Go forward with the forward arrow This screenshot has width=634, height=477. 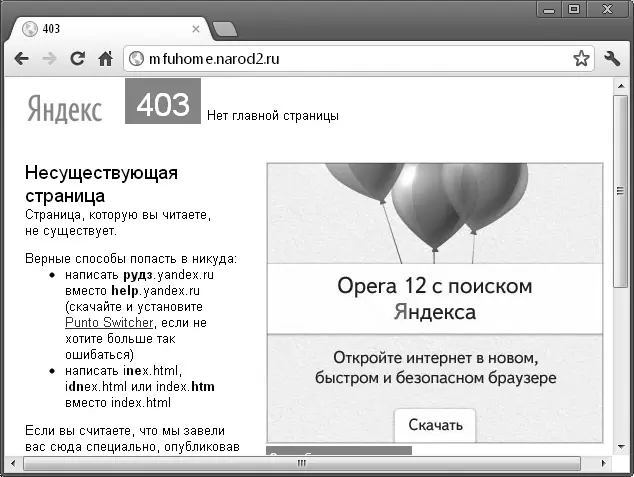(x=49, y=59)
